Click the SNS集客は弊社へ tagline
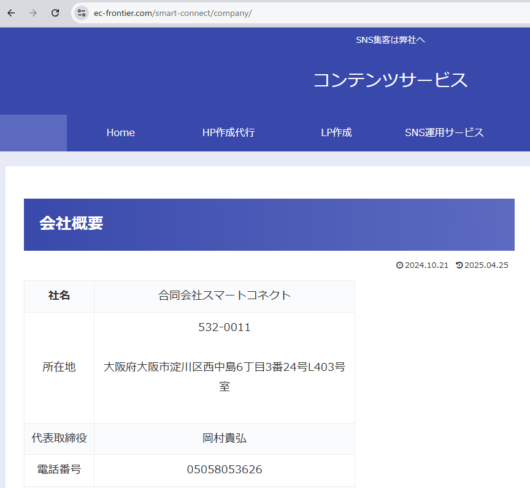Viewport: 530px width, 488px height. (390, 40)
